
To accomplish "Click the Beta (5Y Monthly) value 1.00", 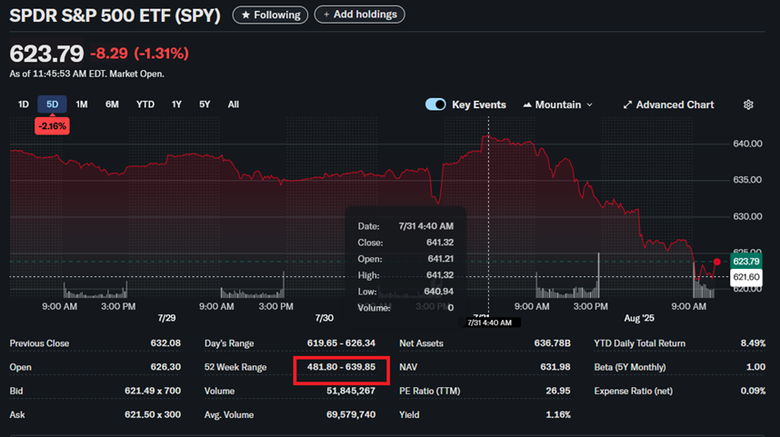I will pos(756,367).
